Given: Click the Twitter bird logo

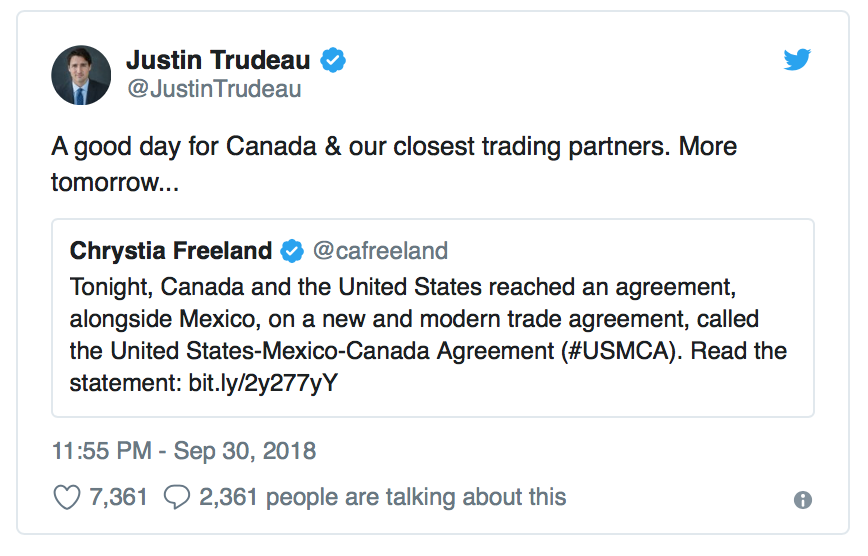Looking at the screenshot, I should (x=797, y=59).
